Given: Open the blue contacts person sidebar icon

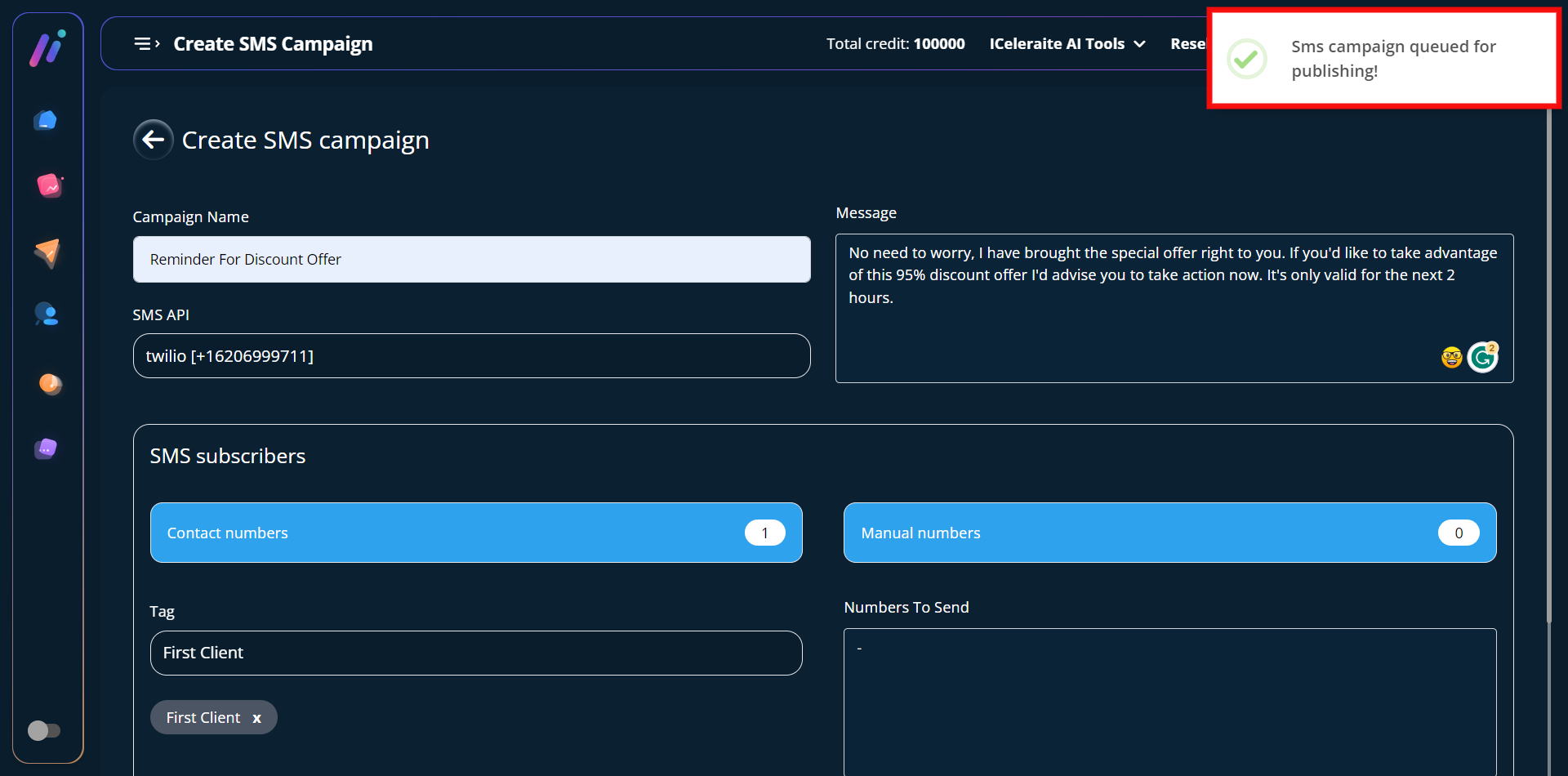Looking at the screenshot, I should coord(47,314).
